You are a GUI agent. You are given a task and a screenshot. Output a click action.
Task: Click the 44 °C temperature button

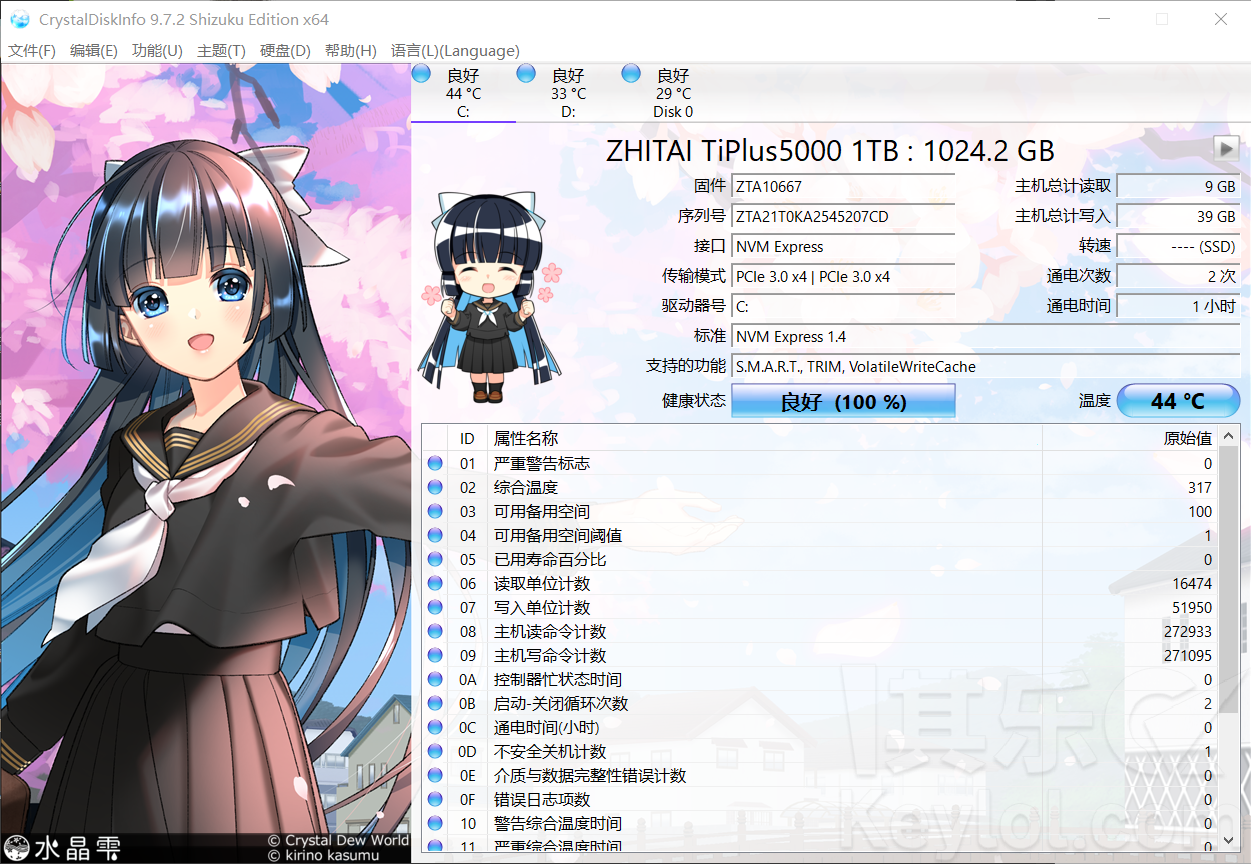[x=1178, y=401]
